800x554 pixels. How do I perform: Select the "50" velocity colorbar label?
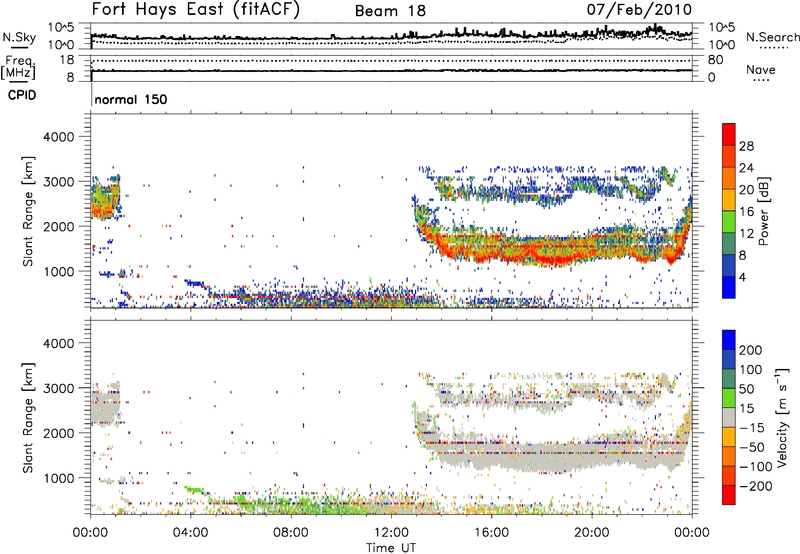[746, 389]
